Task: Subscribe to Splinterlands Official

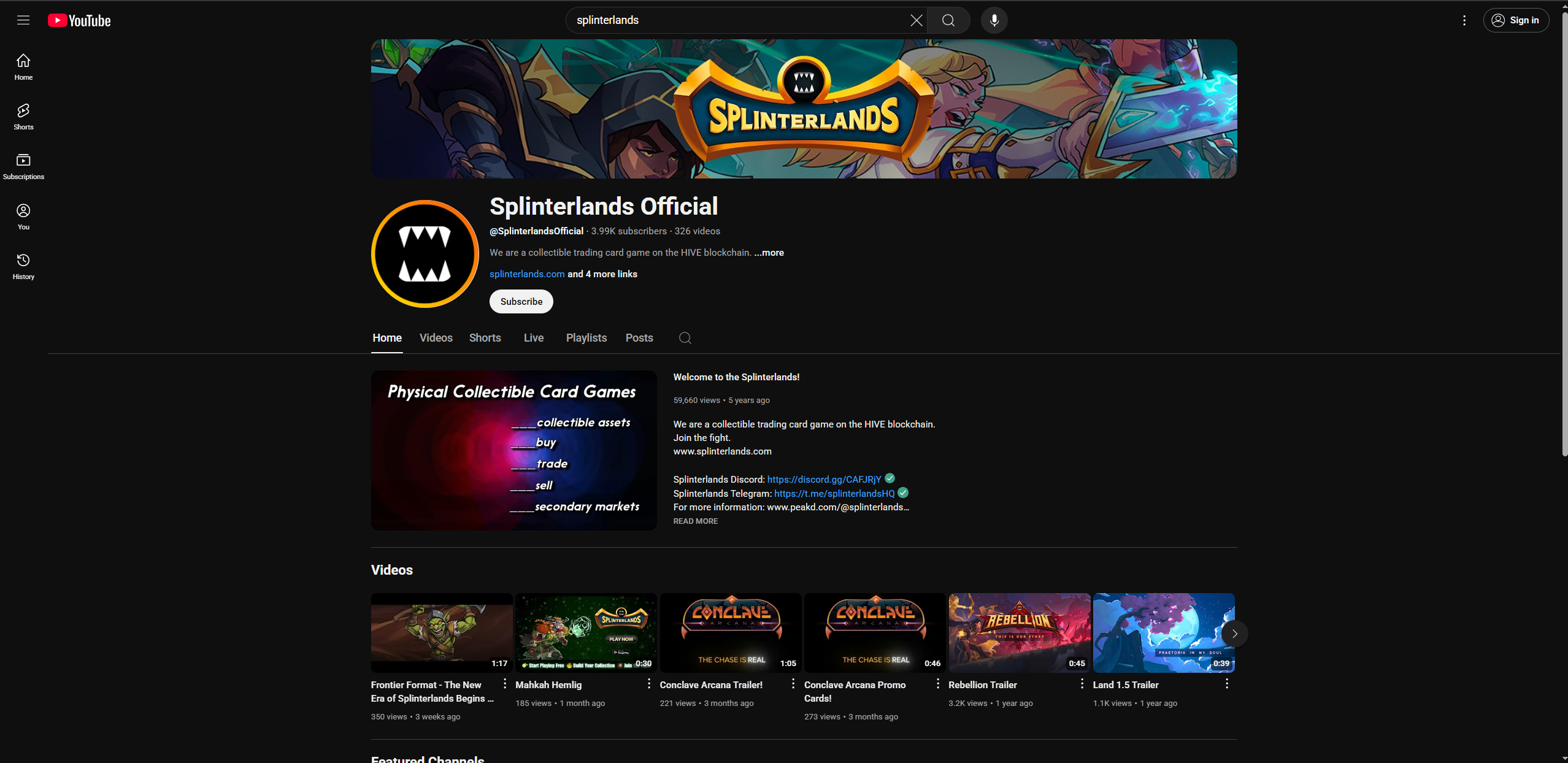Action: coord(521,301)
